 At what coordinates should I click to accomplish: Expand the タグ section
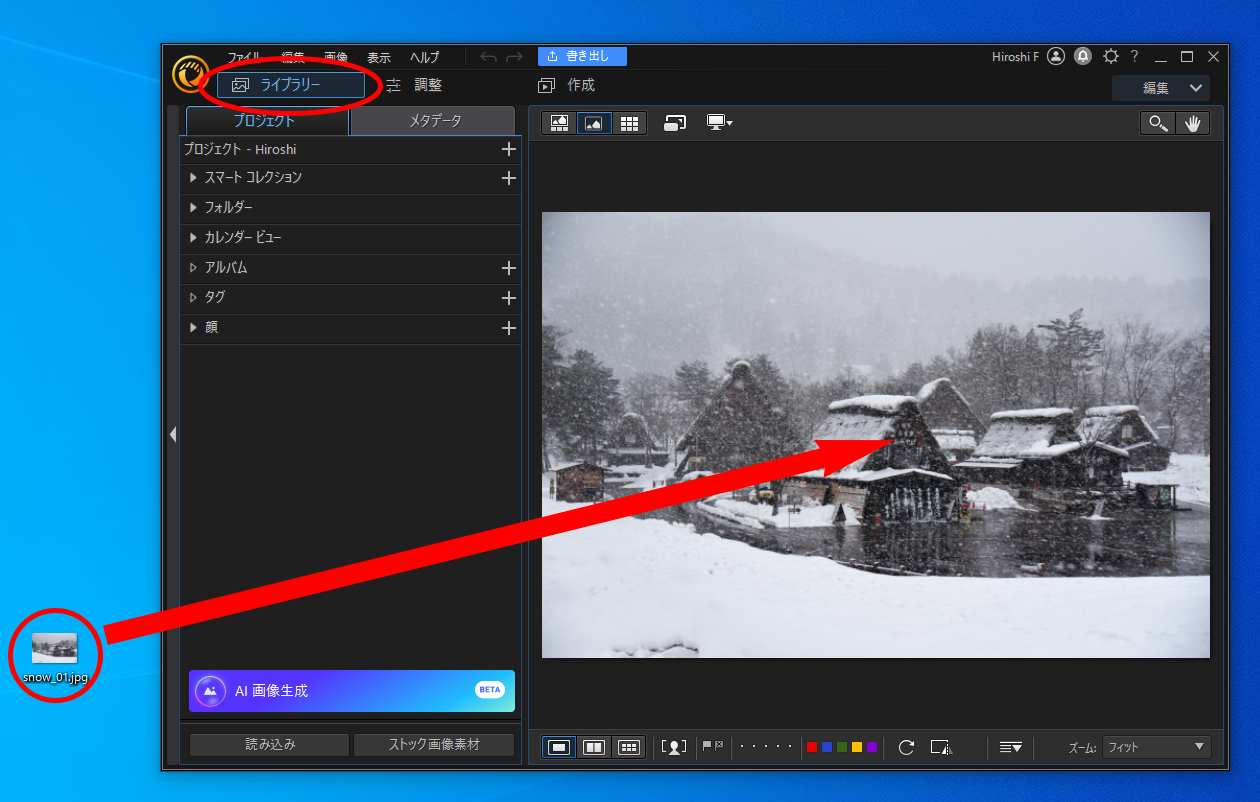tap(194, 298)
